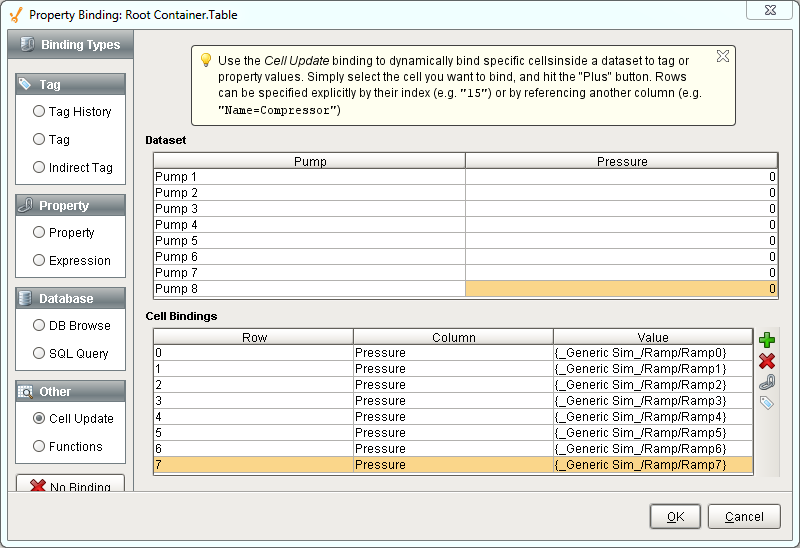Select the Pump 1 row in Dataset
This screenshot has height=548, width=800.
(x=310, y=177)
